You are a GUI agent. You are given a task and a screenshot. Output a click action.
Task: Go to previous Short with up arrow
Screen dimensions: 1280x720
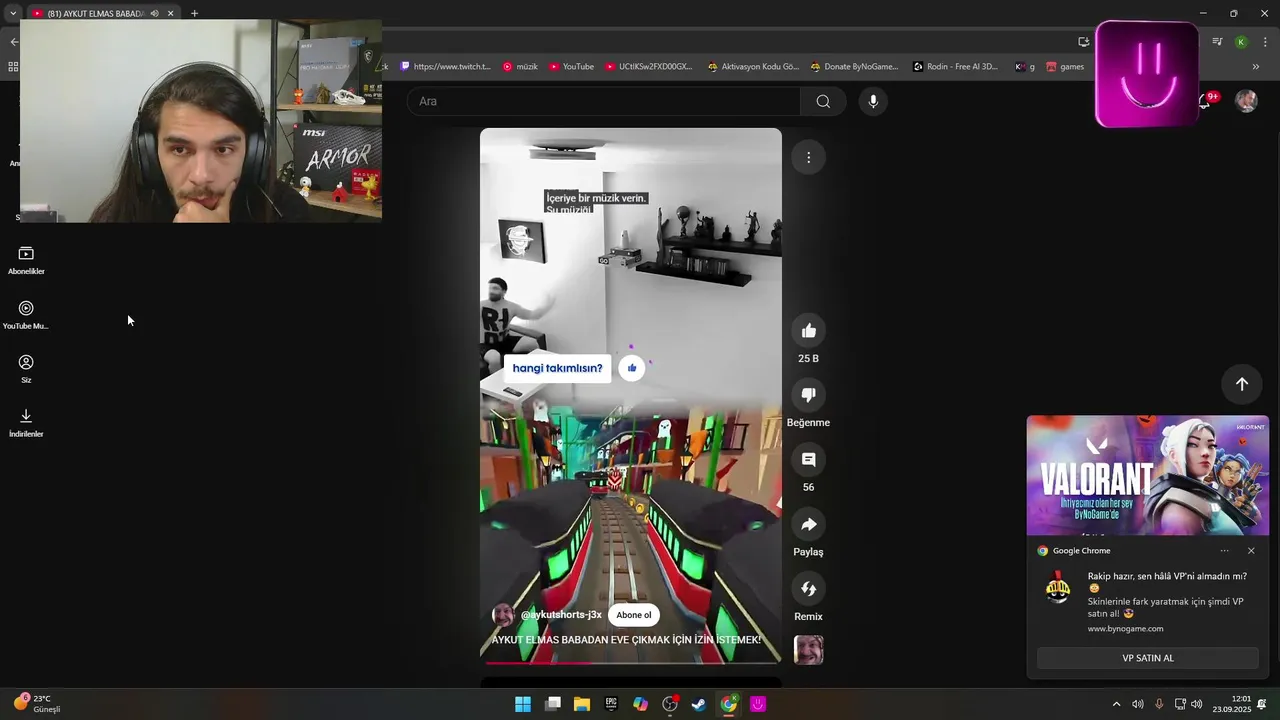[1241, 384]
